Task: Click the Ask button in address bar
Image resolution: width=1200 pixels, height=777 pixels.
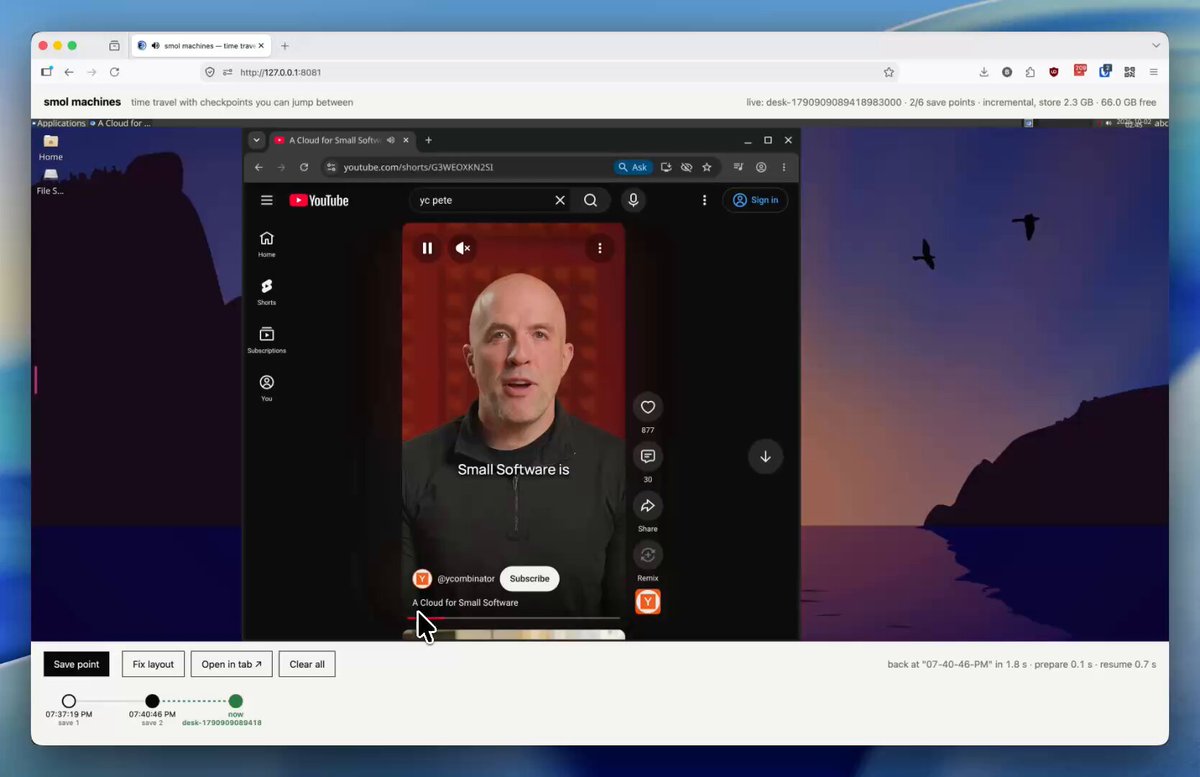Action: (633, 167)
